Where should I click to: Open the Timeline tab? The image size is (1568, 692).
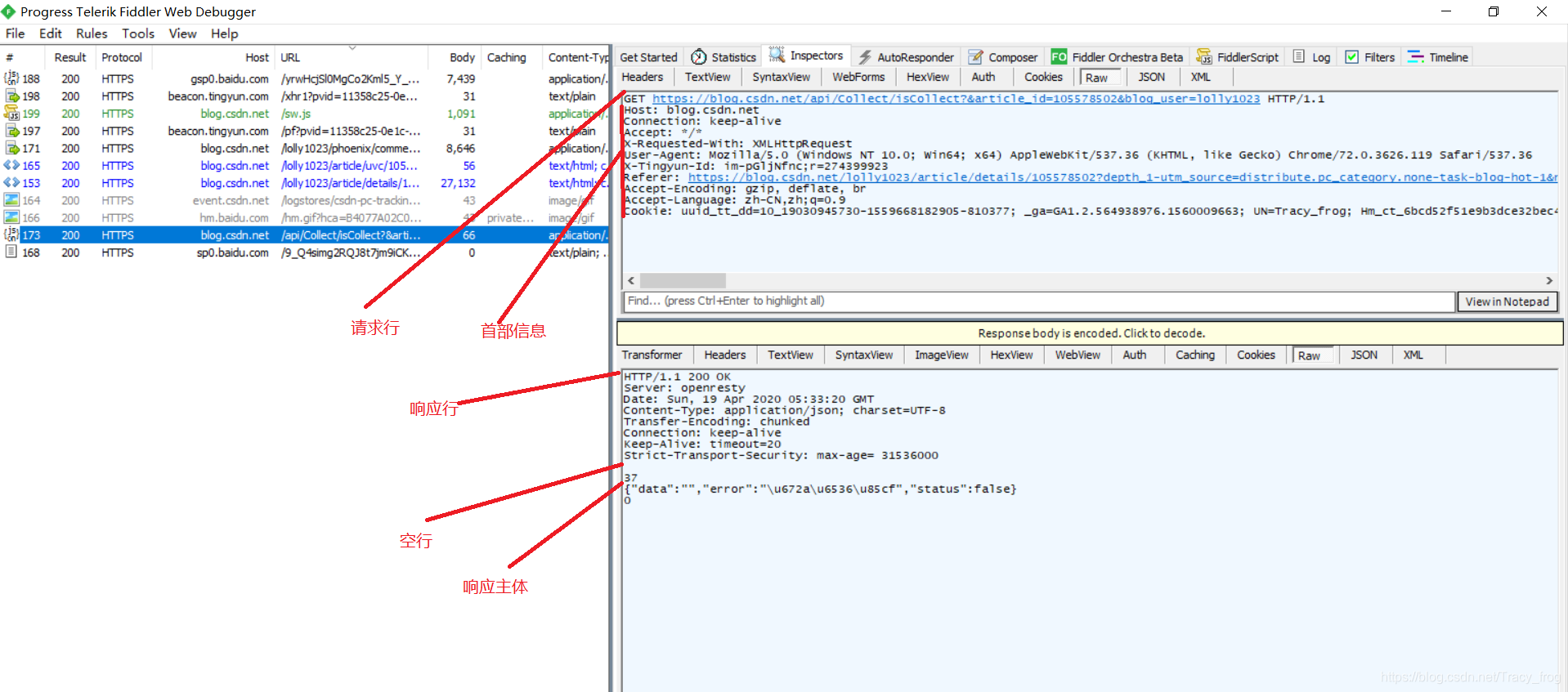click(x=1438, y=57)
